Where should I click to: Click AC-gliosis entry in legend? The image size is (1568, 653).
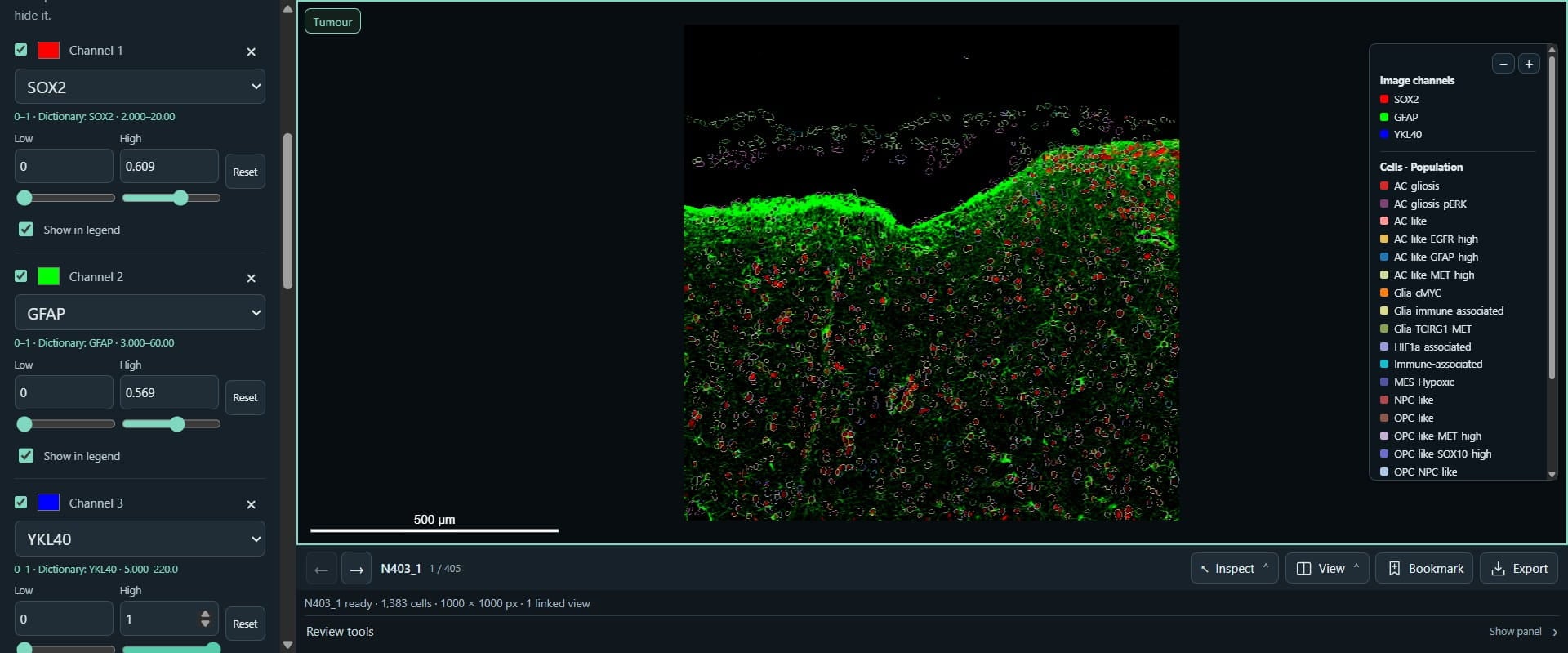[1416, 186]
